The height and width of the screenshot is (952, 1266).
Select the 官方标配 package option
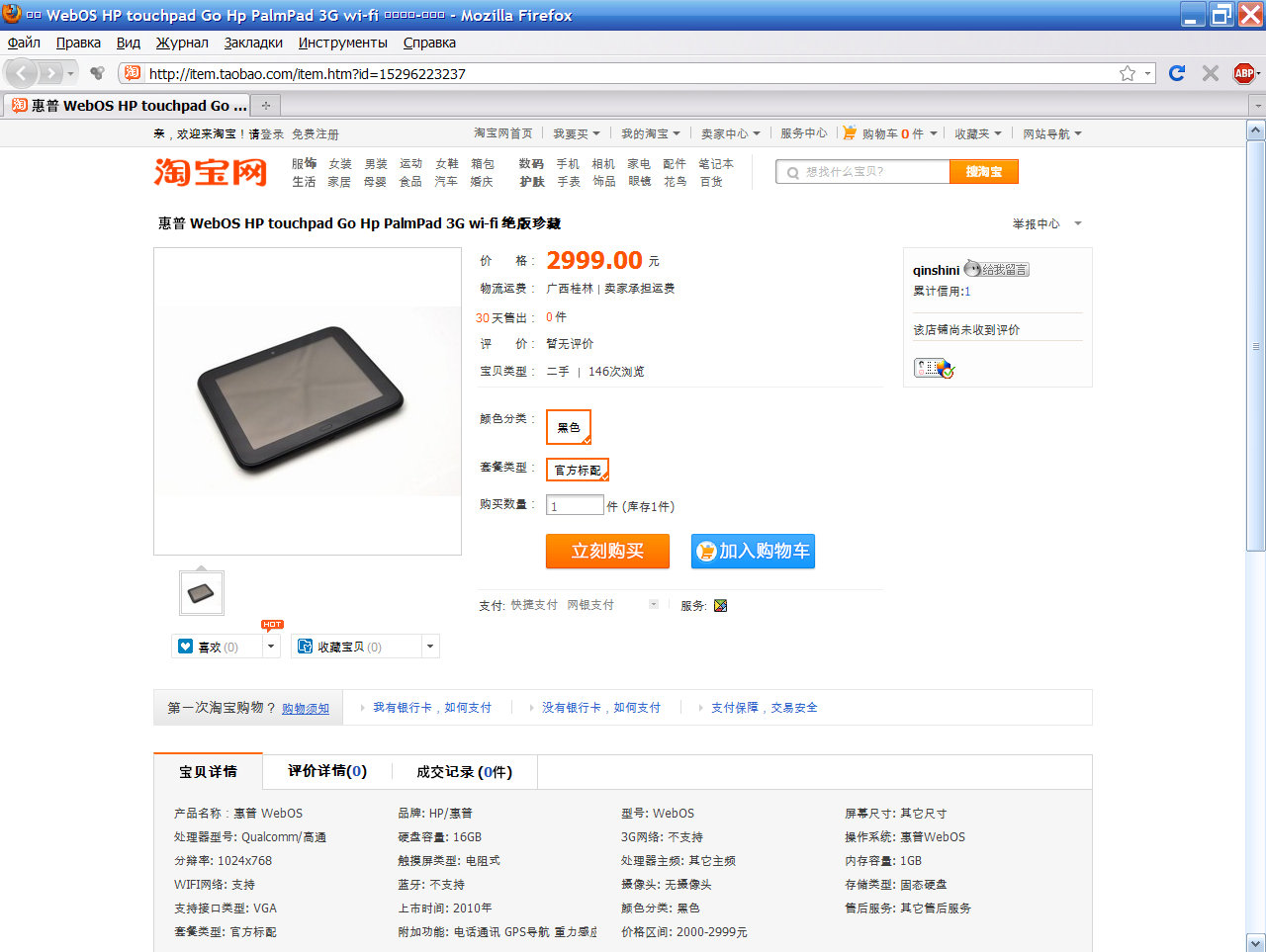pyautogui.click(x=577, y=470)
